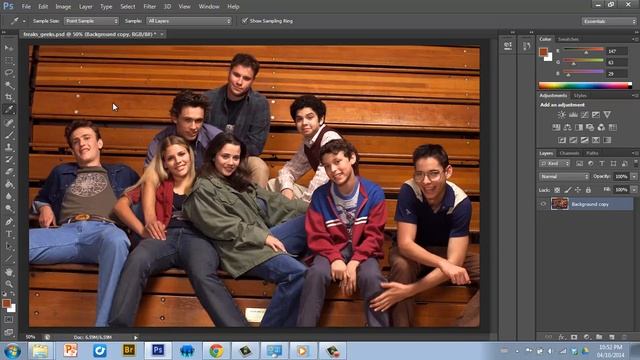
Task: Add a Hue/Saturation adjustment
Action: 556,127
